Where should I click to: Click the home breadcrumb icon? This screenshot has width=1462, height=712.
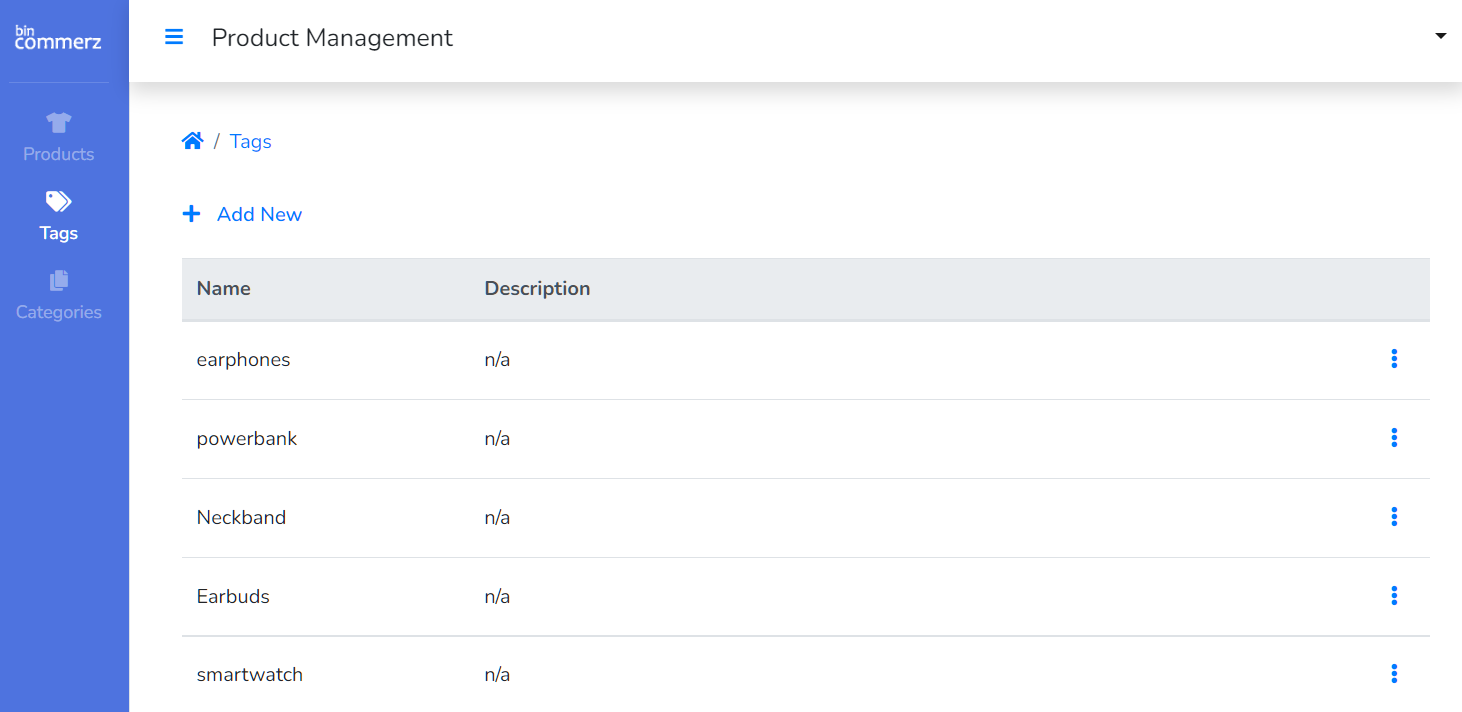pyautogui.click(x=192, y=141)
